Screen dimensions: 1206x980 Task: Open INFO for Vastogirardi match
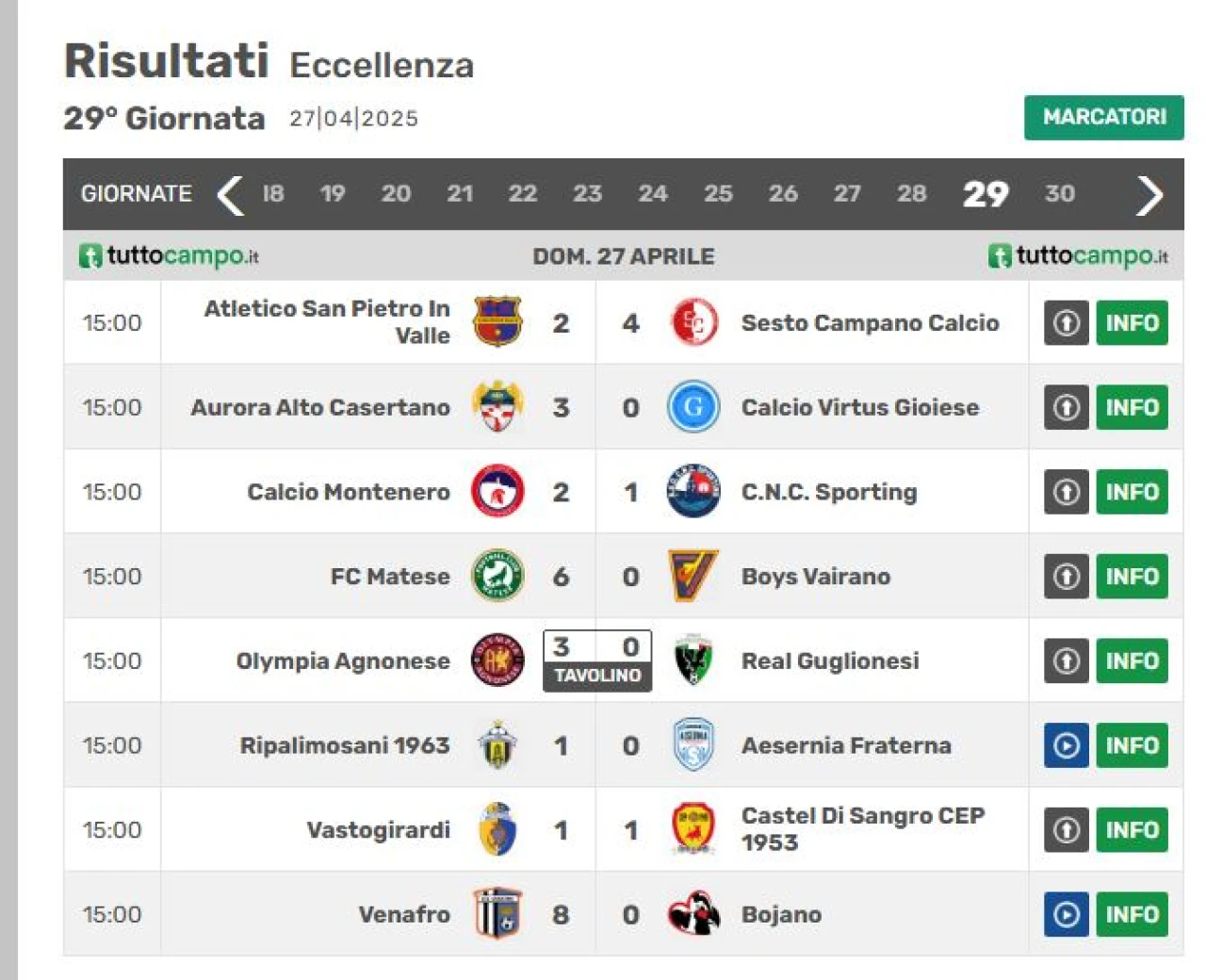[x=1132, y=830]
